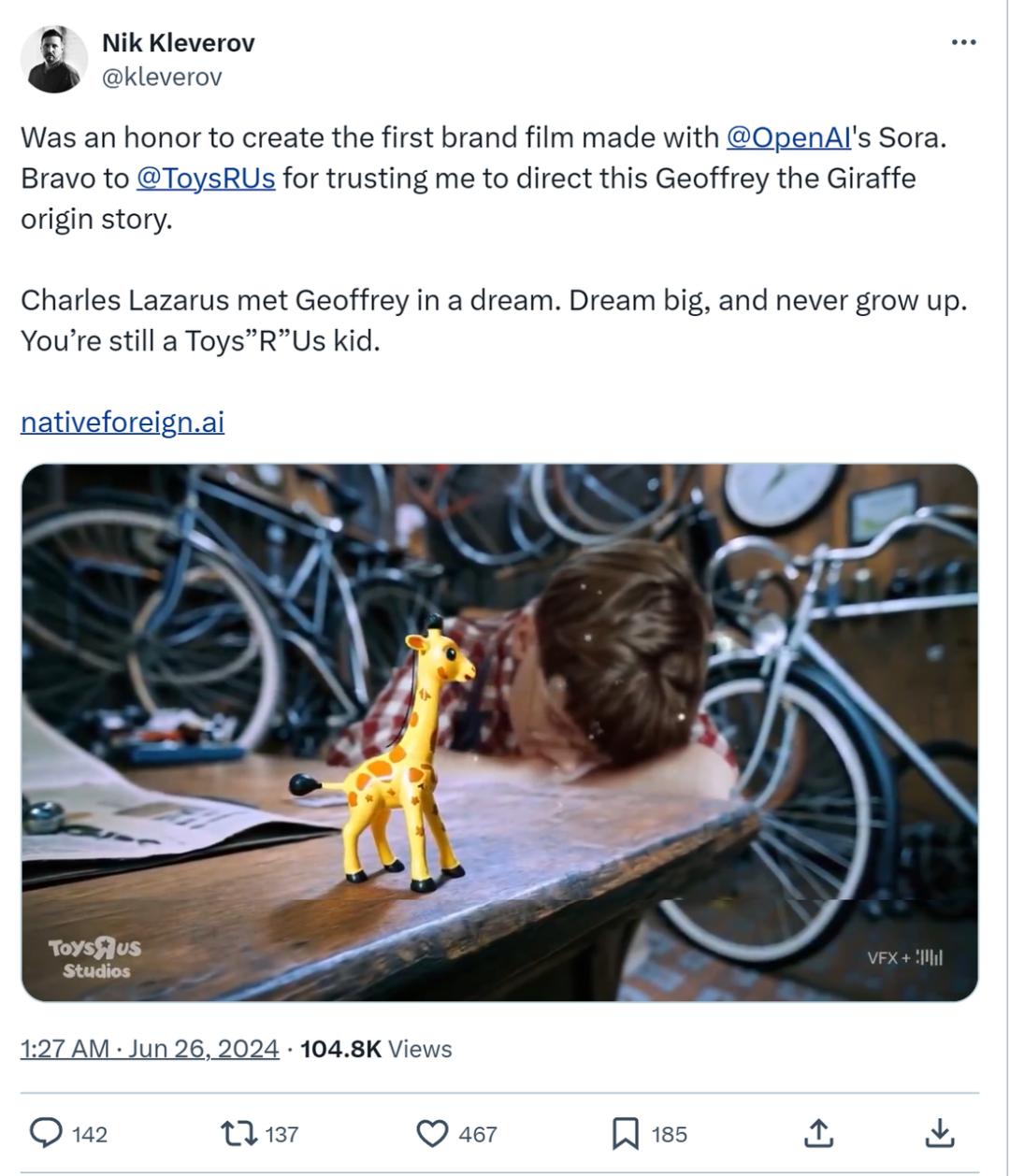Screen dimensions: 1010x1176
Task: Click the like count 467
Action: tap(478, 1135)
